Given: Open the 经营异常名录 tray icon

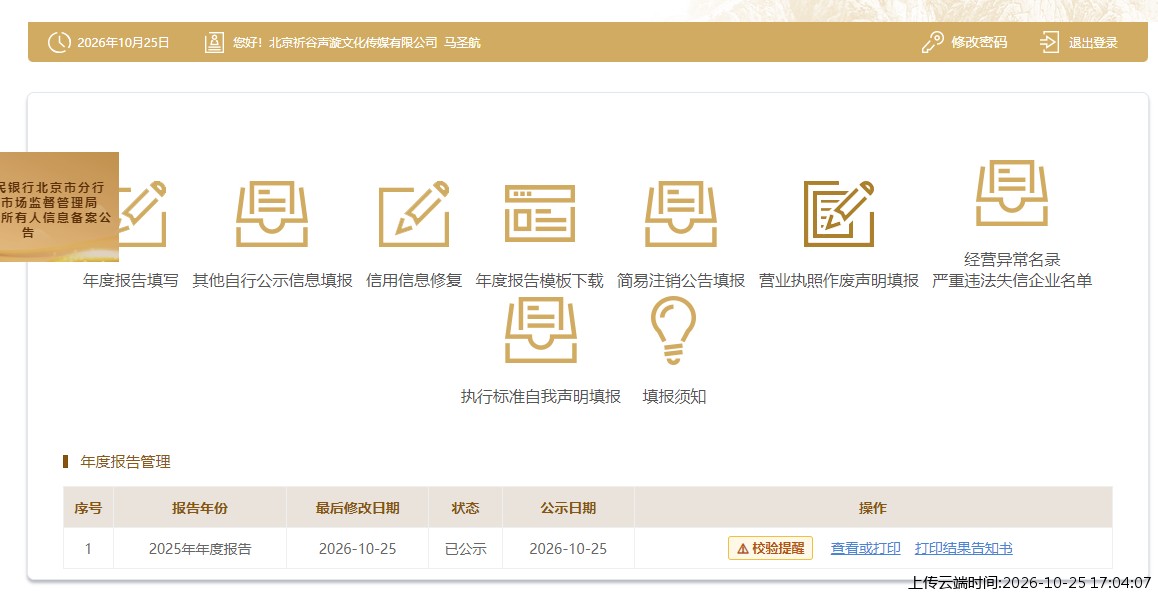Looking at the screenshot, I should 1012,193.
